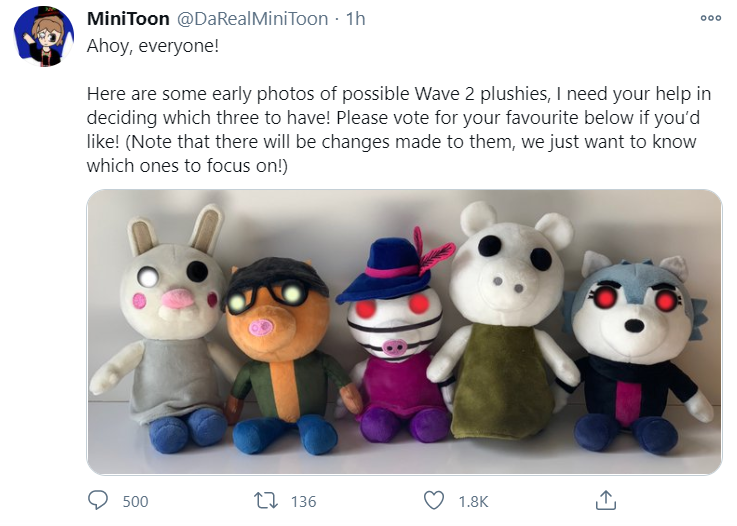Retweet this post using the retweet icon

(266, 501)
